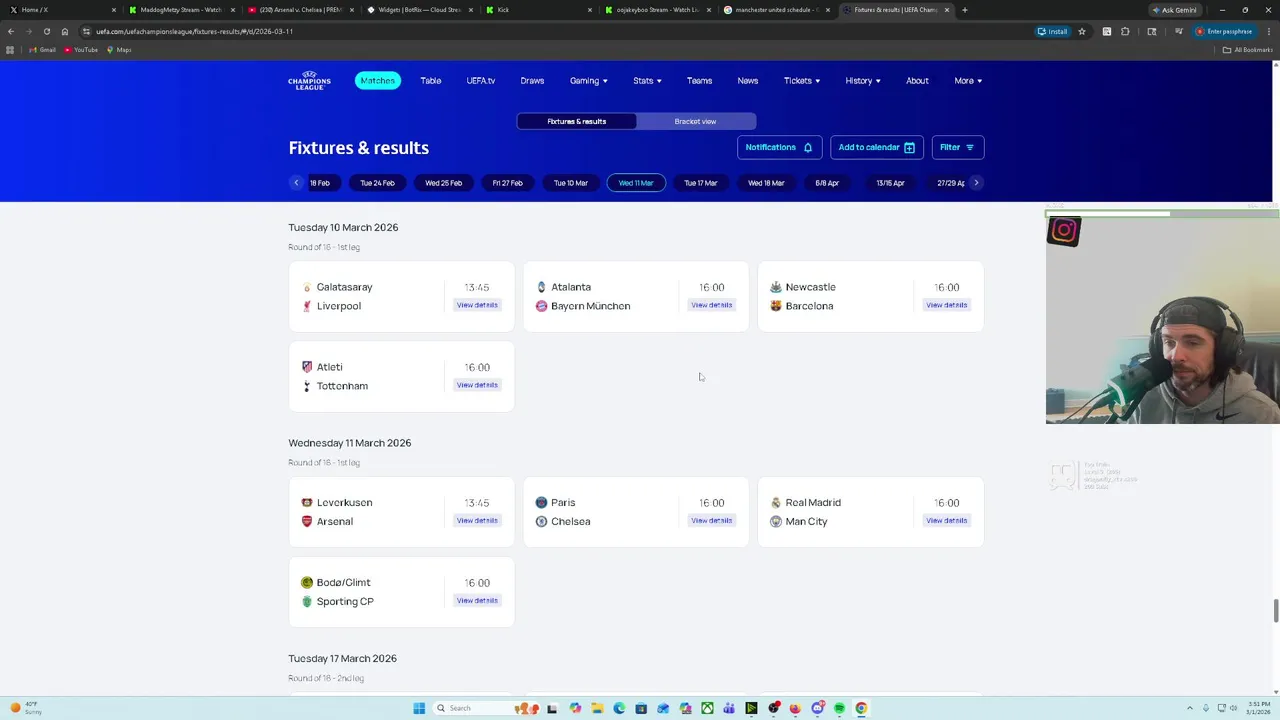Select the Wed 25 Feb date
The height and width of the screenshot is (720, 1280).
tap(443, 183)
